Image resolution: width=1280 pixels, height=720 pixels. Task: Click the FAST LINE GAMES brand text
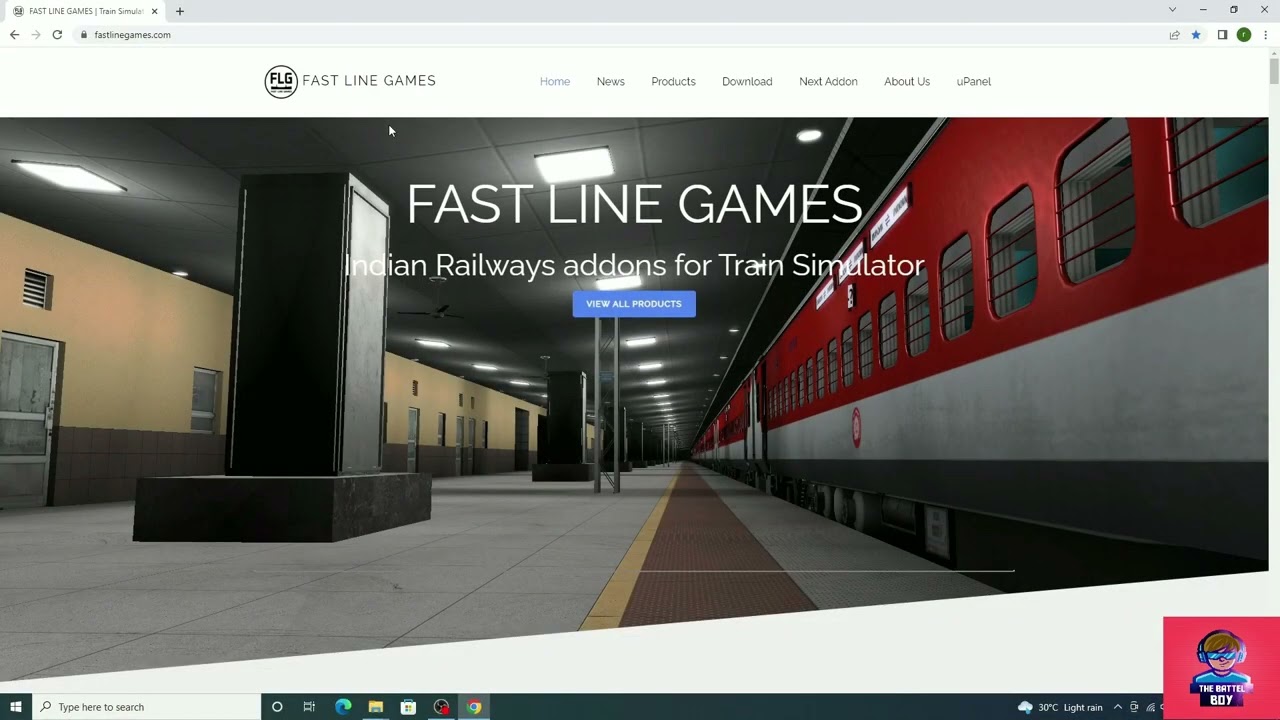click(369, 81)
